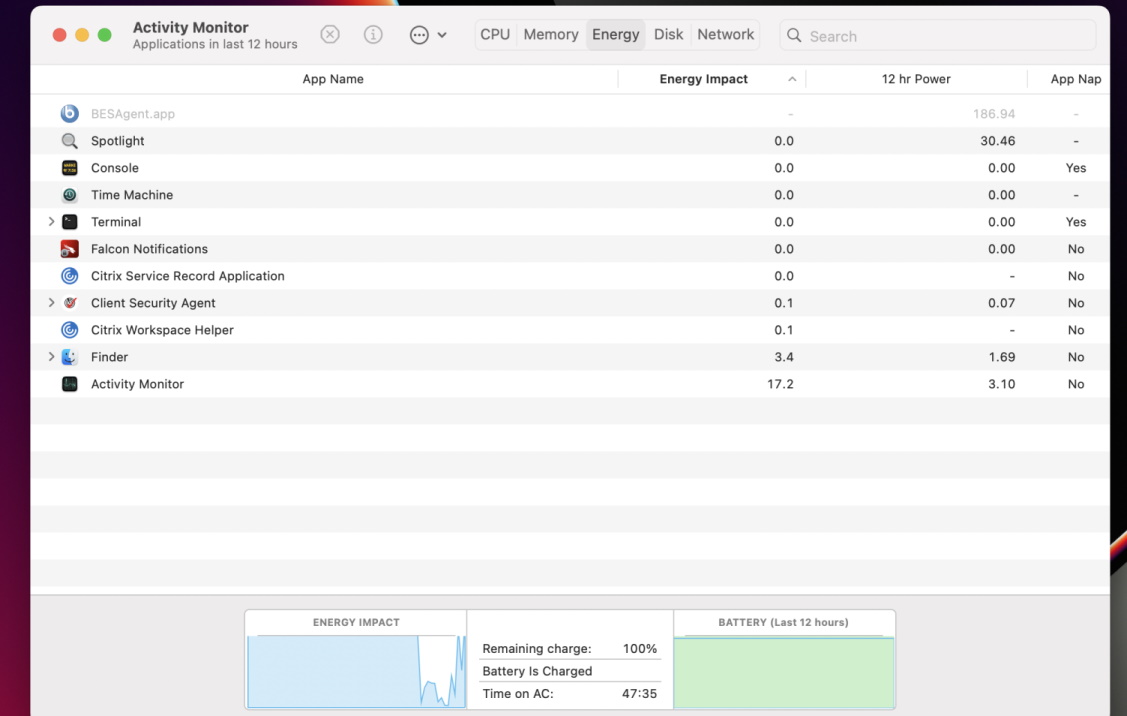Click the 1.69 power value
The image size is (1127, 716).
click(1002, 357)
